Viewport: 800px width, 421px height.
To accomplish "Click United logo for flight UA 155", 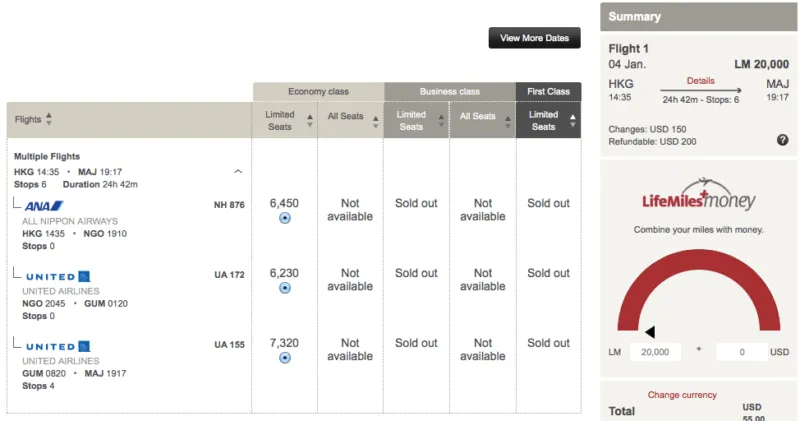I will [58, 346].
